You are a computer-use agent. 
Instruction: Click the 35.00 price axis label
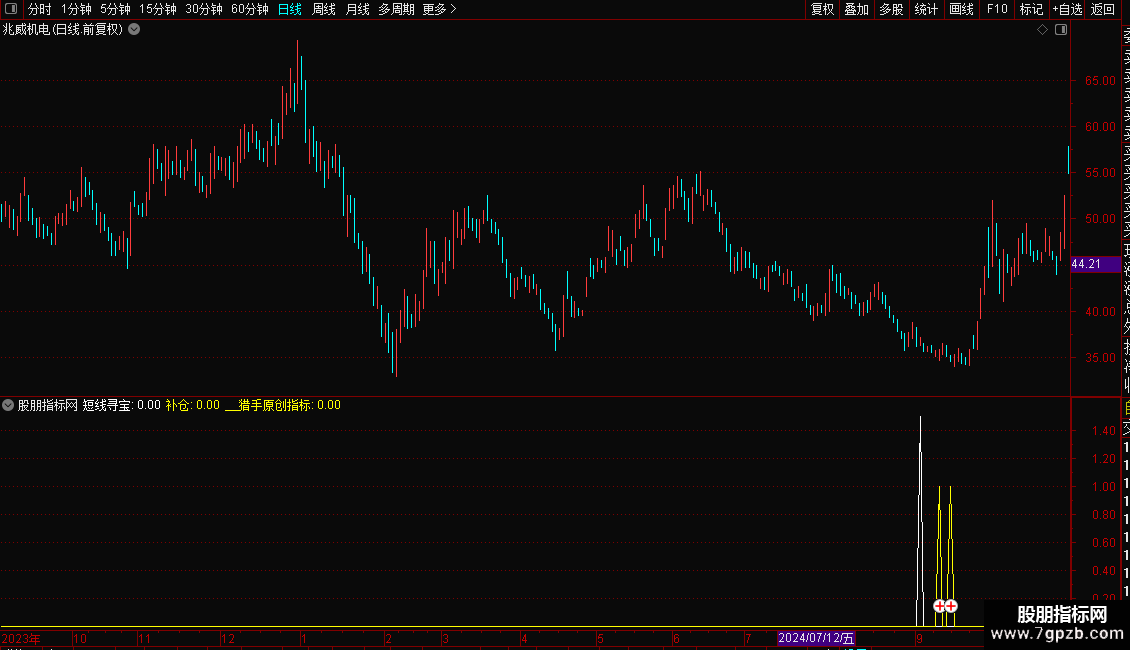1100,357
